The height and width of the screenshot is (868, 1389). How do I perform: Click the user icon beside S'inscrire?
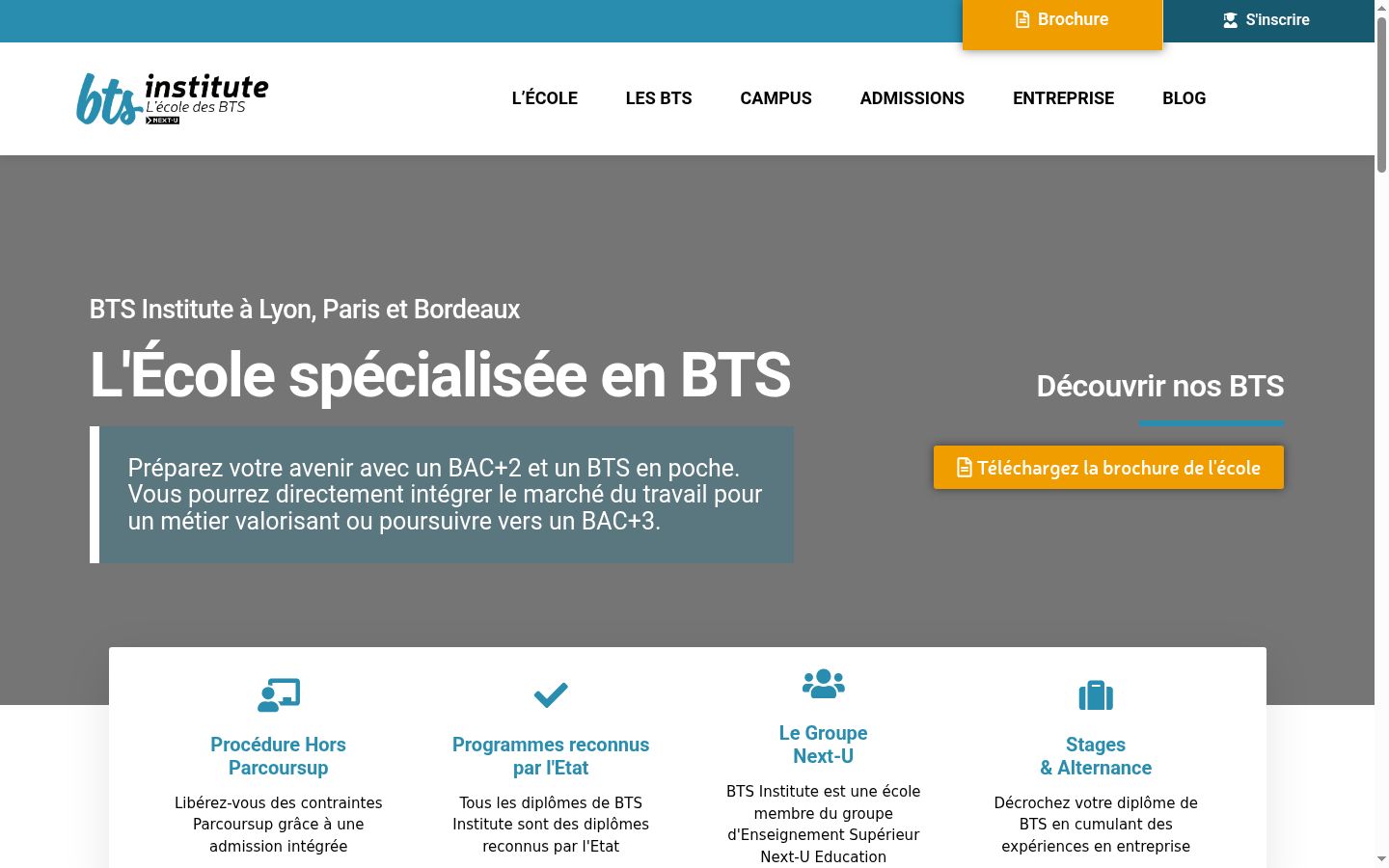tap(1230, 20)
